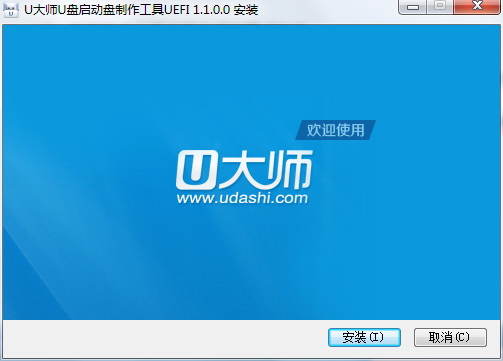The image size is (503, 361).
Task: Click the www.udashi.com website text
Action: pos(242,198)
